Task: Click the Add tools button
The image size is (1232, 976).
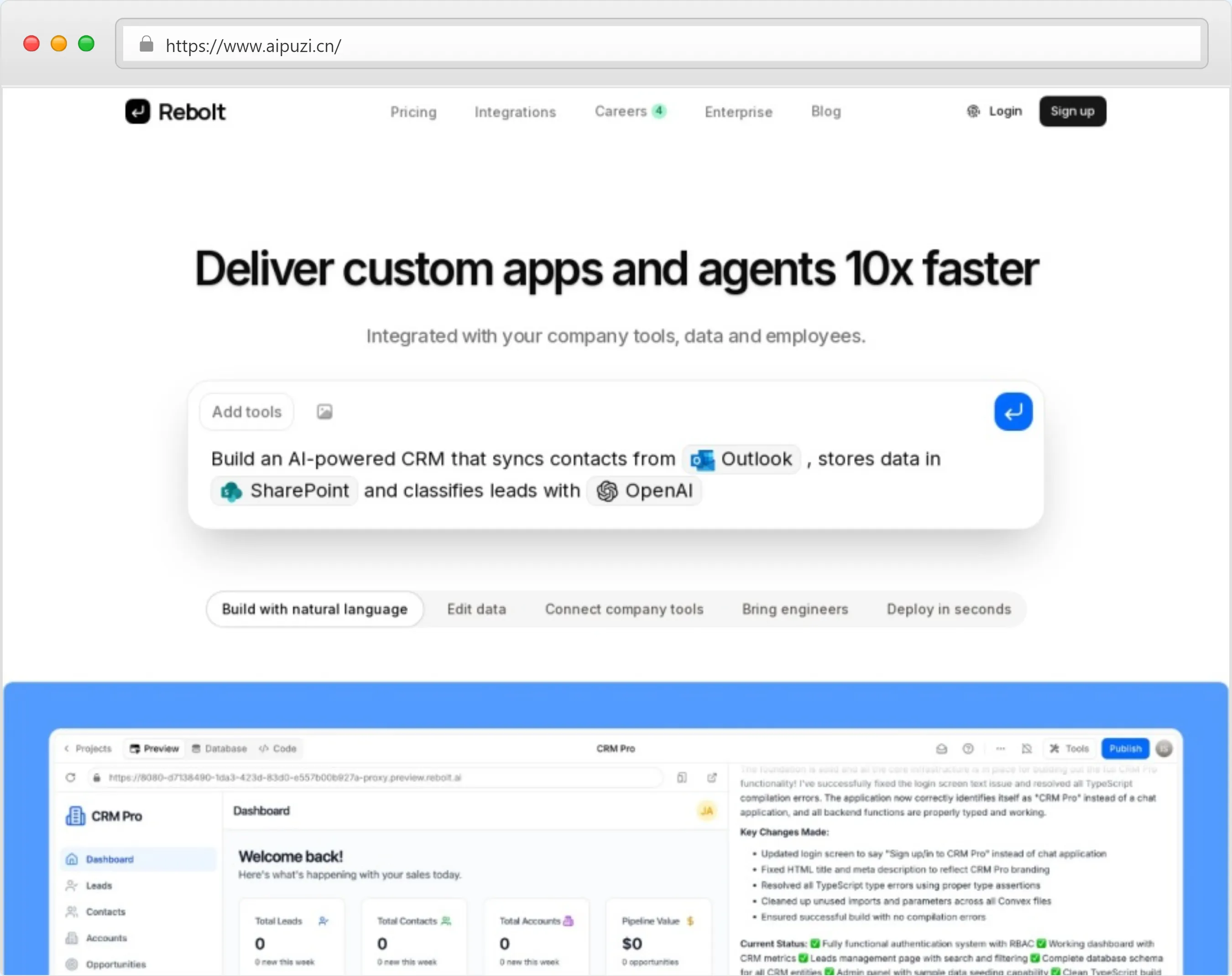Action: point(247,412)
